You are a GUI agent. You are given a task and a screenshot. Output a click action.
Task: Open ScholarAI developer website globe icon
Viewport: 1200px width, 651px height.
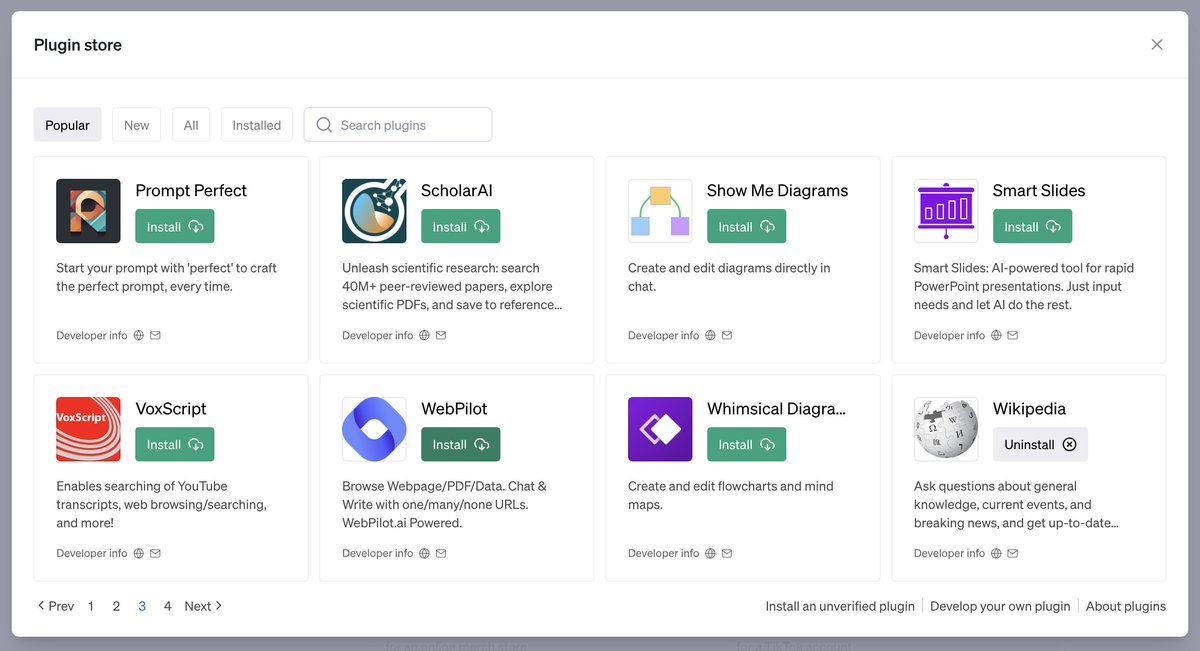(x=425, y=336)
